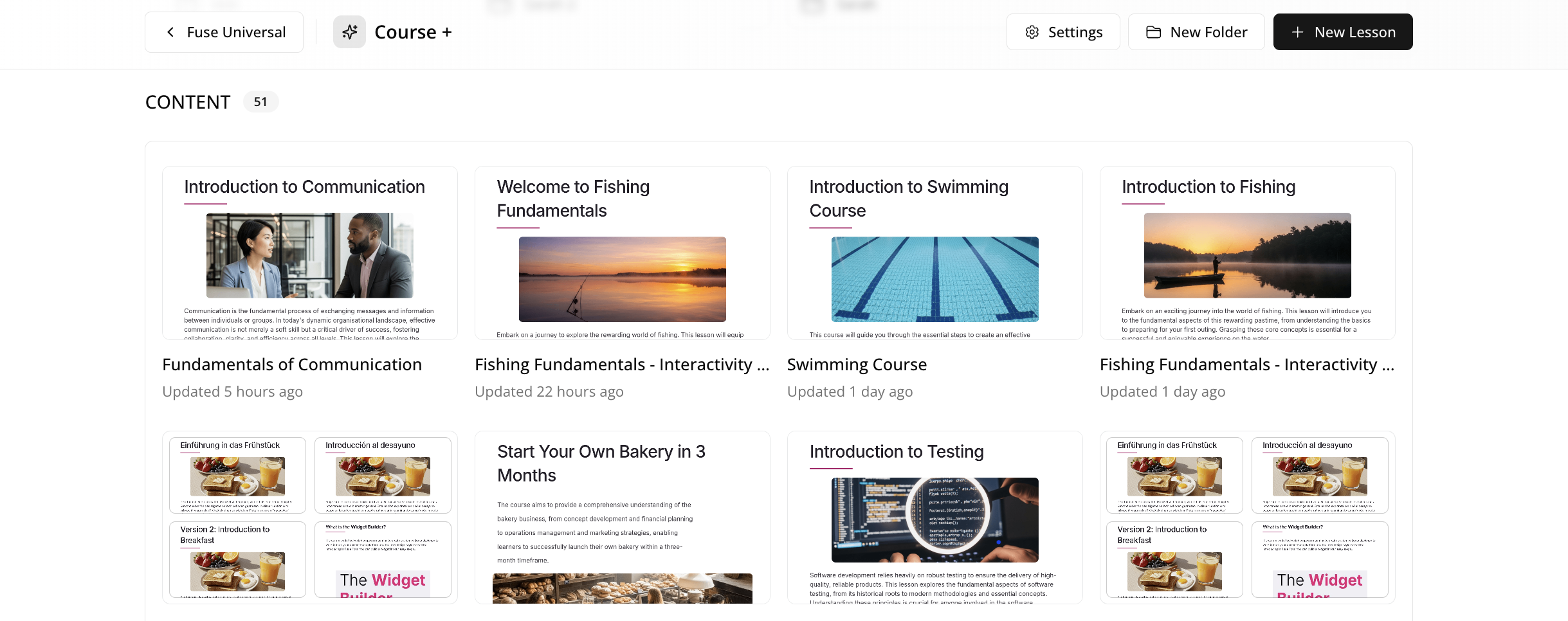Open Introducción al desayuno thumbnail in last folder

pyautogui.click(x=1320, y=475)
